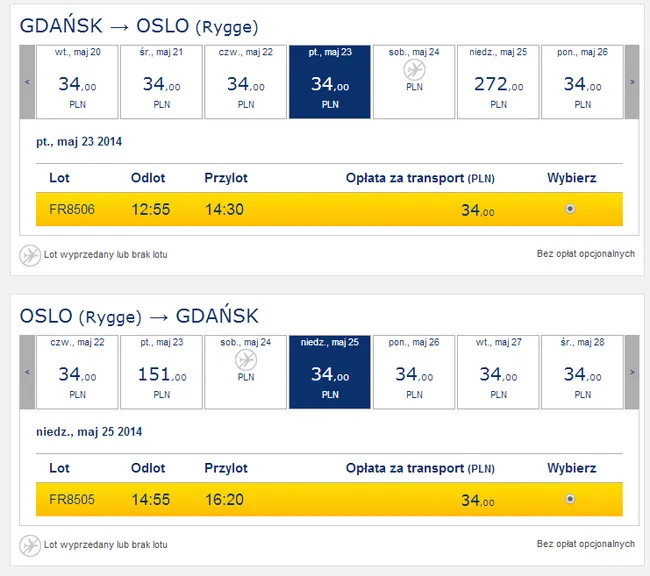Choose wt., maj 20 outbound date tab
The height and width of the screenshot is (576, 650).
click(77, 82)
